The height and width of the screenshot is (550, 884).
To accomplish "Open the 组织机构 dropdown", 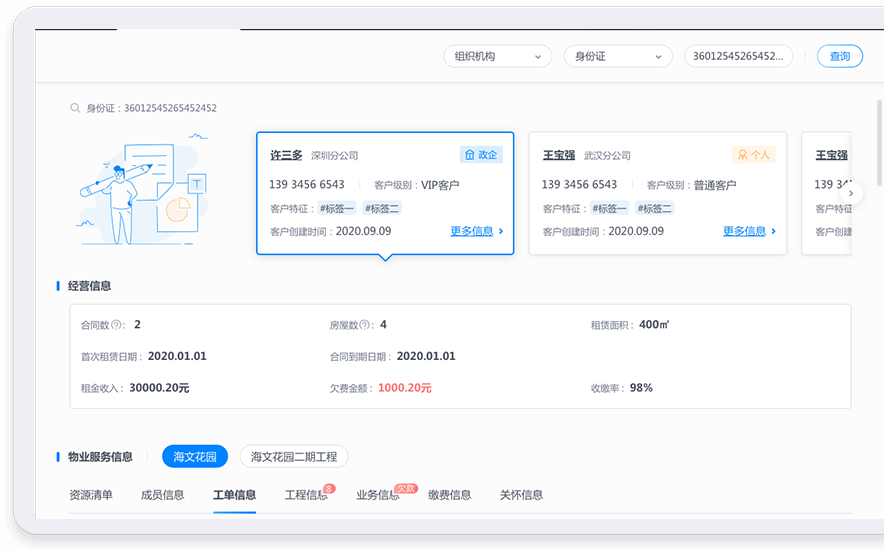I will pos(497,57).
